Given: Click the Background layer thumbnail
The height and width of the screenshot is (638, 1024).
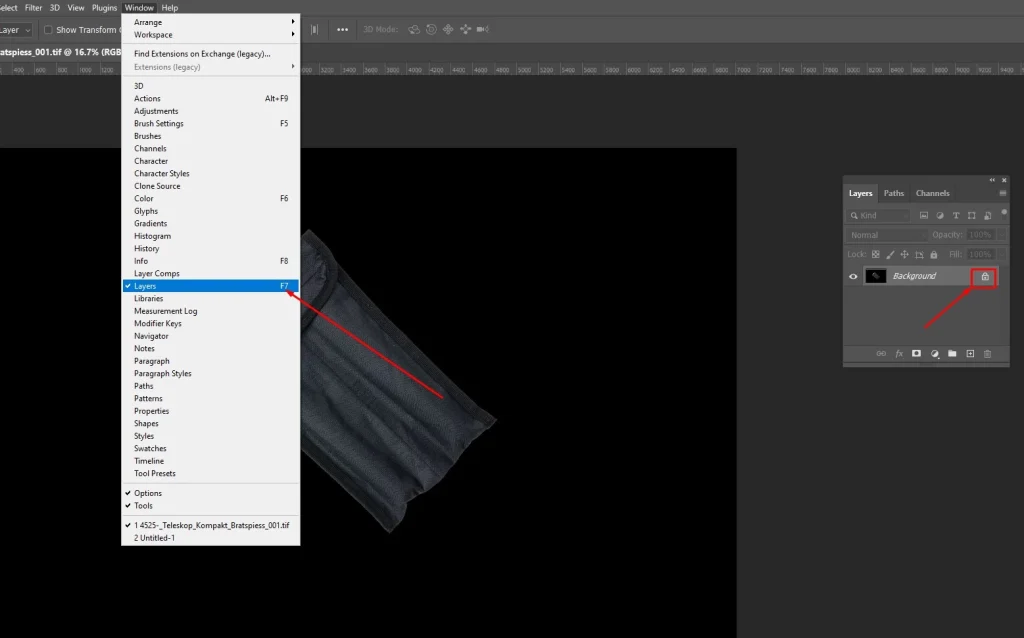Looking at the screenshot, I should tap(876, 276).
